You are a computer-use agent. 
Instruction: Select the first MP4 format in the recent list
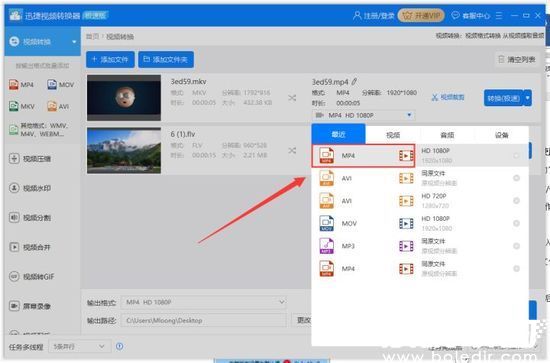coord(363,155)
